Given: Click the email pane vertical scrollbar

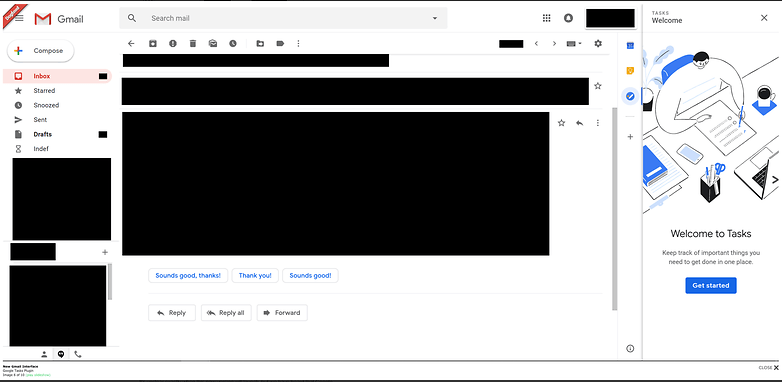Looking at the screenshot, I should point(614,208).
